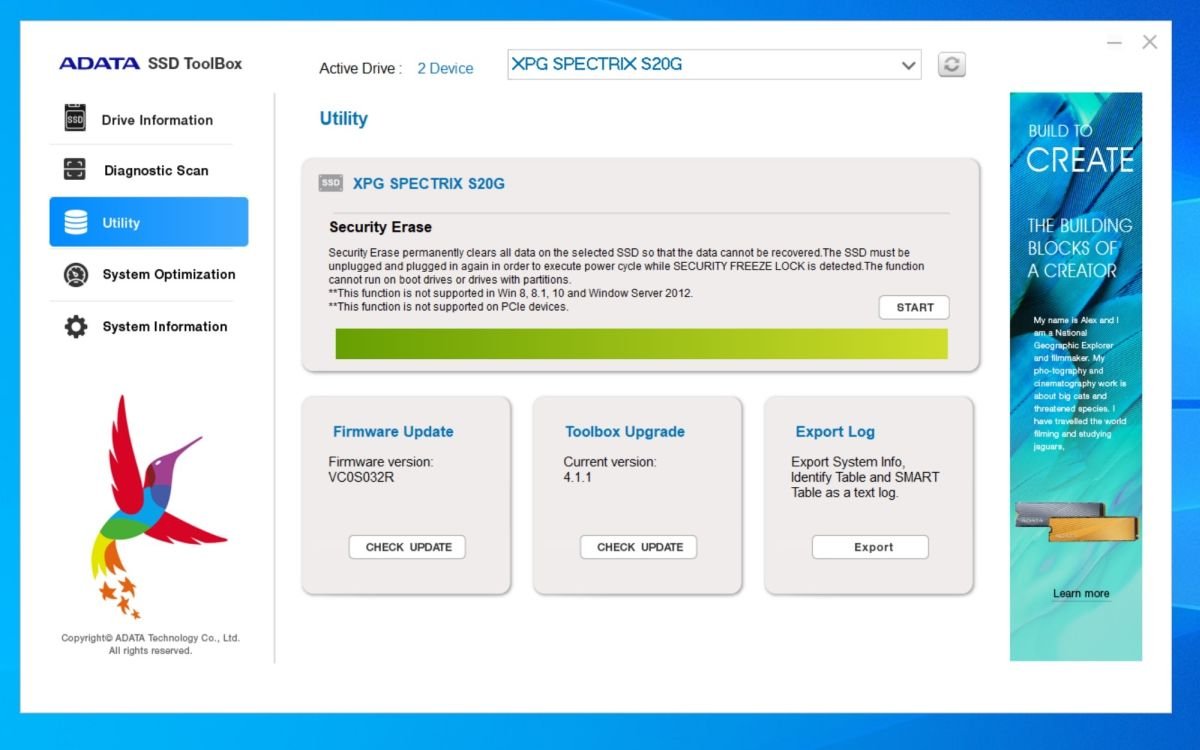Image resolution: width=1200 pixels, height=750 pixels.
Task: Start the Security Erase
Action: click(914, 307)
